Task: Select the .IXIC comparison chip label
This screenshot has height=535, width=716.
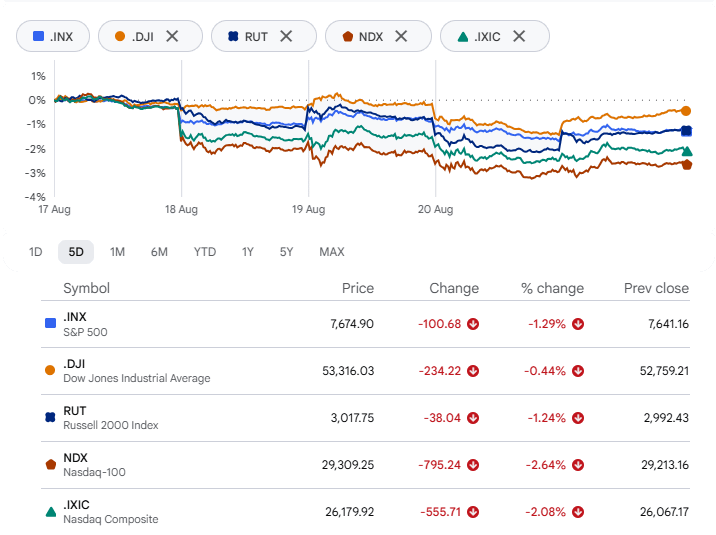Action: (x=487, y=37)
